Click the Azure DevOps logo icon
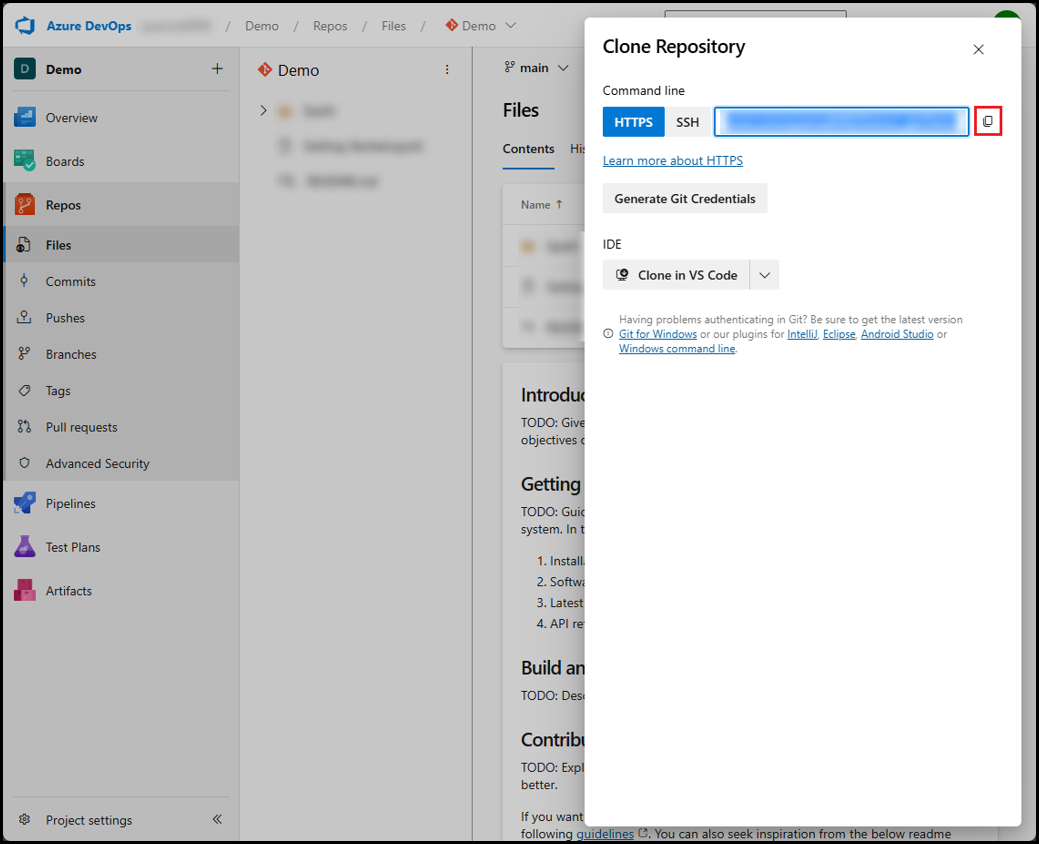 (25, 26)
